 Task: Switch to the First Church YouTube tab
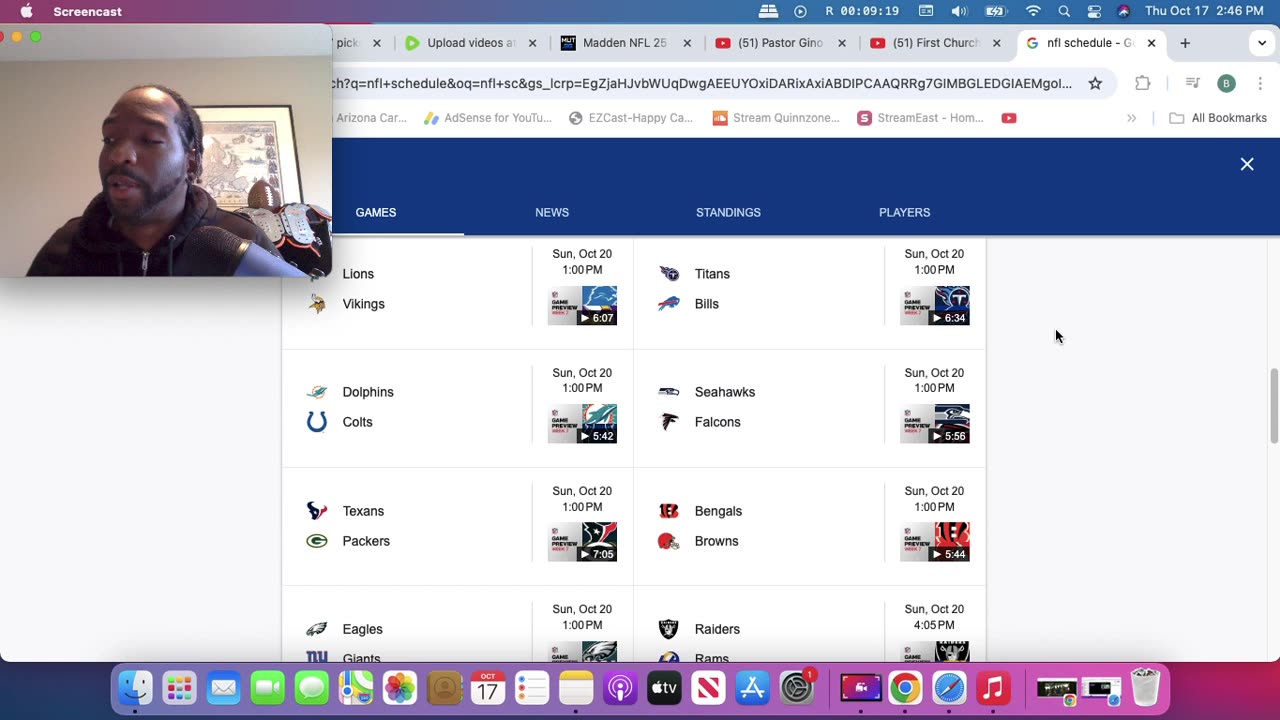[x=935, y=43]
